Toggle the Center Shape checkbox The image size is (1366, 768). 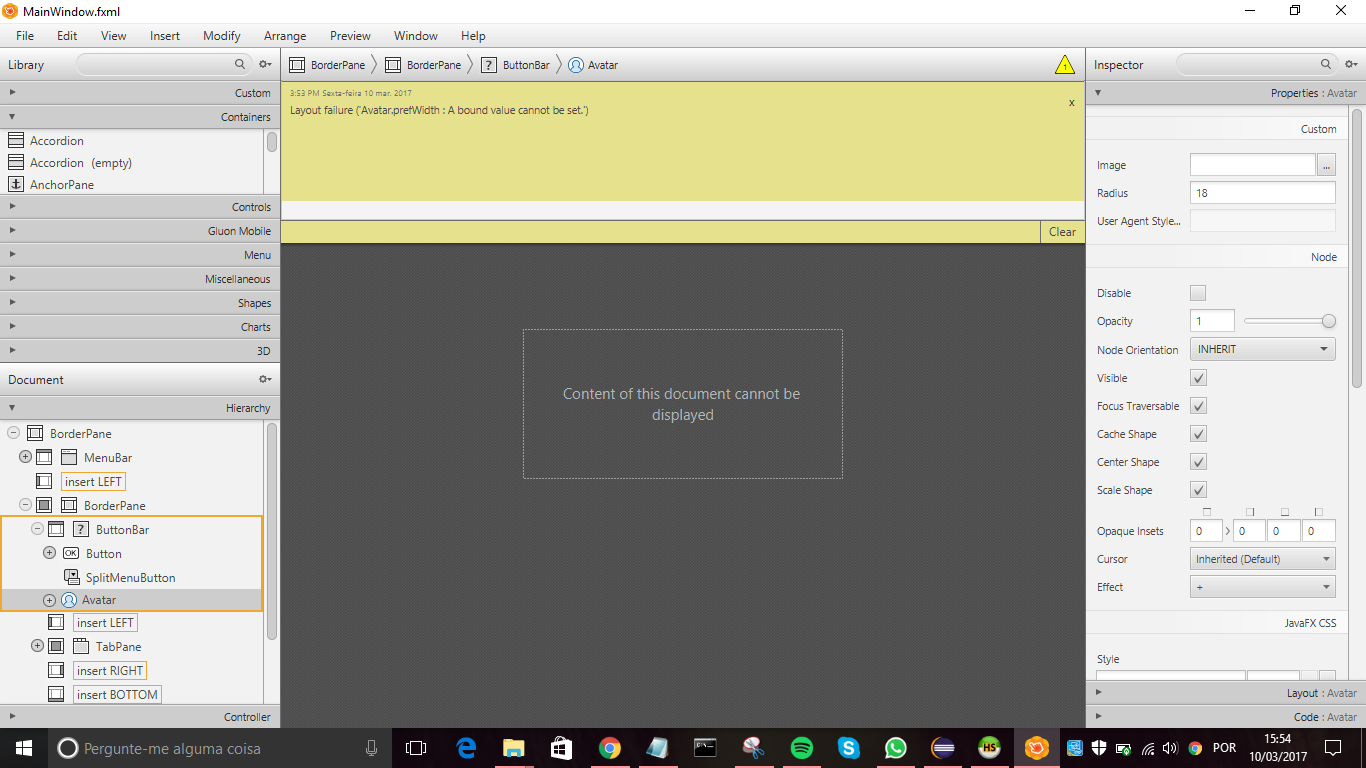click(x=1198, y=462)
